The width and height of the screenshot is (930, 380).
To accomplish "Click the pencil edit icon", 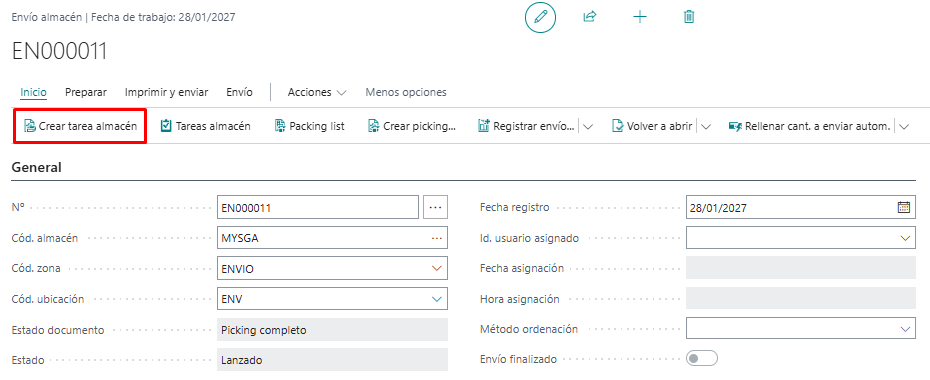I will click(x=540, y=17).
